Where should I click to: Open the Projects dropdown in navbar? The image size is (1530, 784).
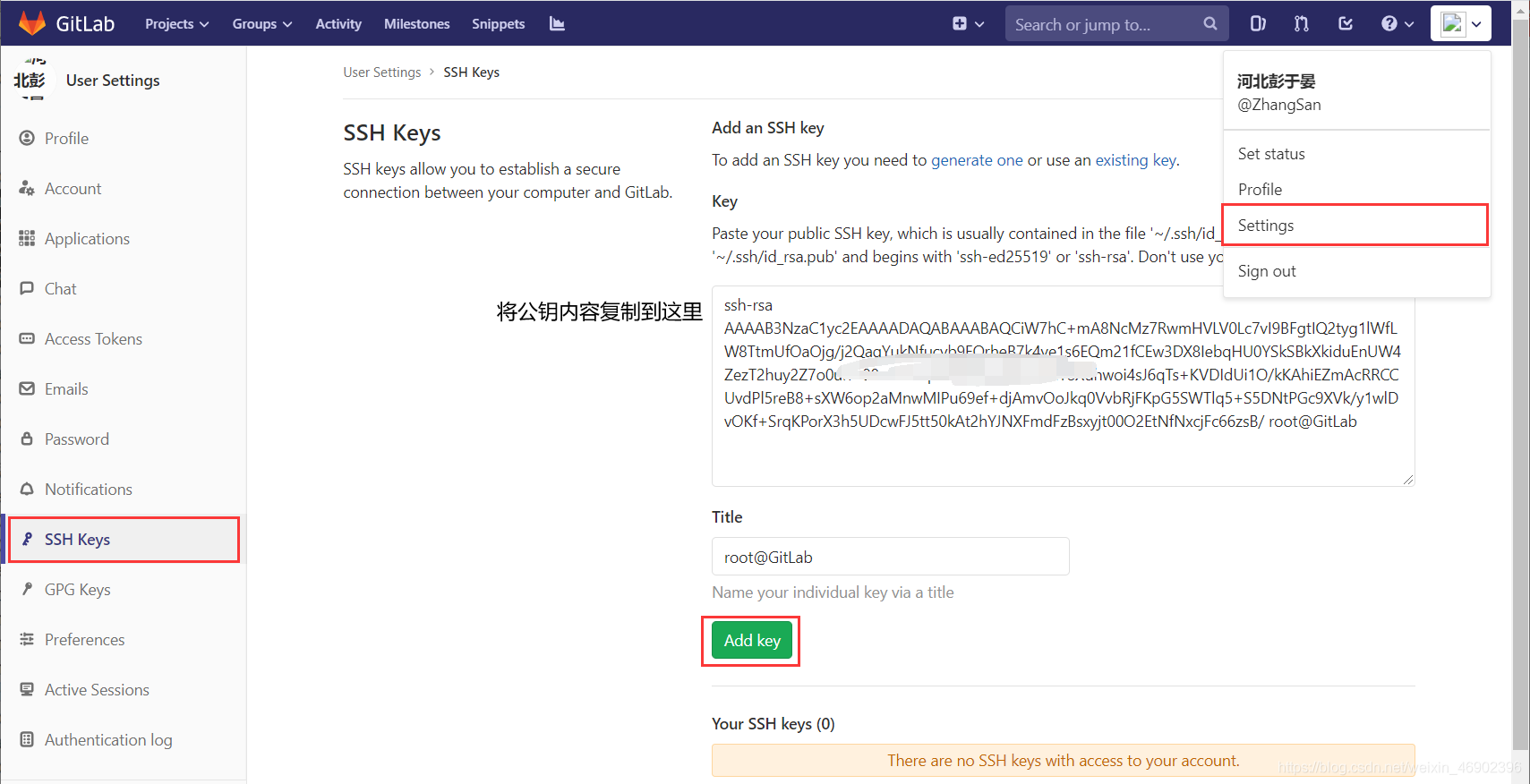click(x=176, y=24)
